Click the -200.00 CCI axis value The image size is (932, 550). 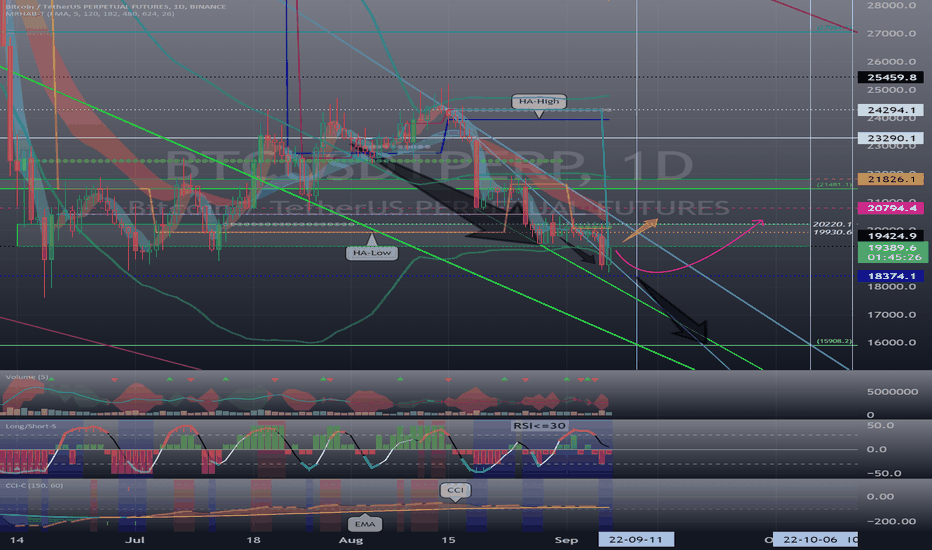[x=891, y=521]
